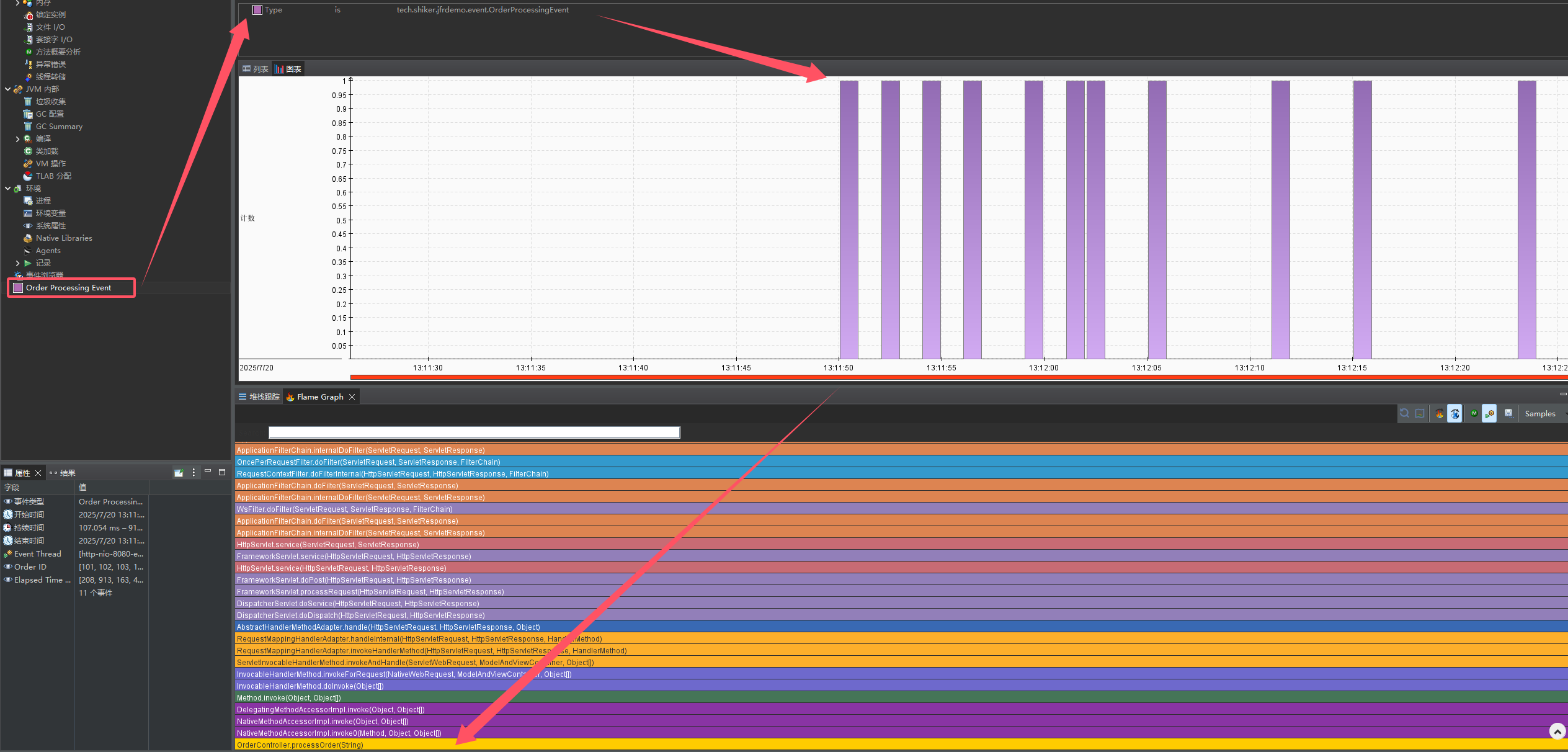Click the save flame graph icon
This screenshot has width=1568, height=752.
pos(1508,414)
